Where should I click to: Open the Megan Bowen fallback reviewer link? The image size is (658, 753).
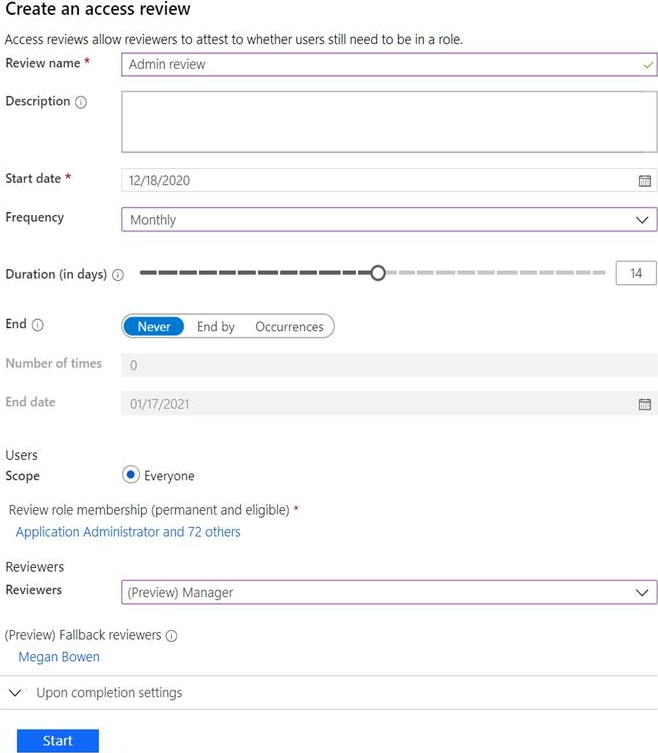59,657
